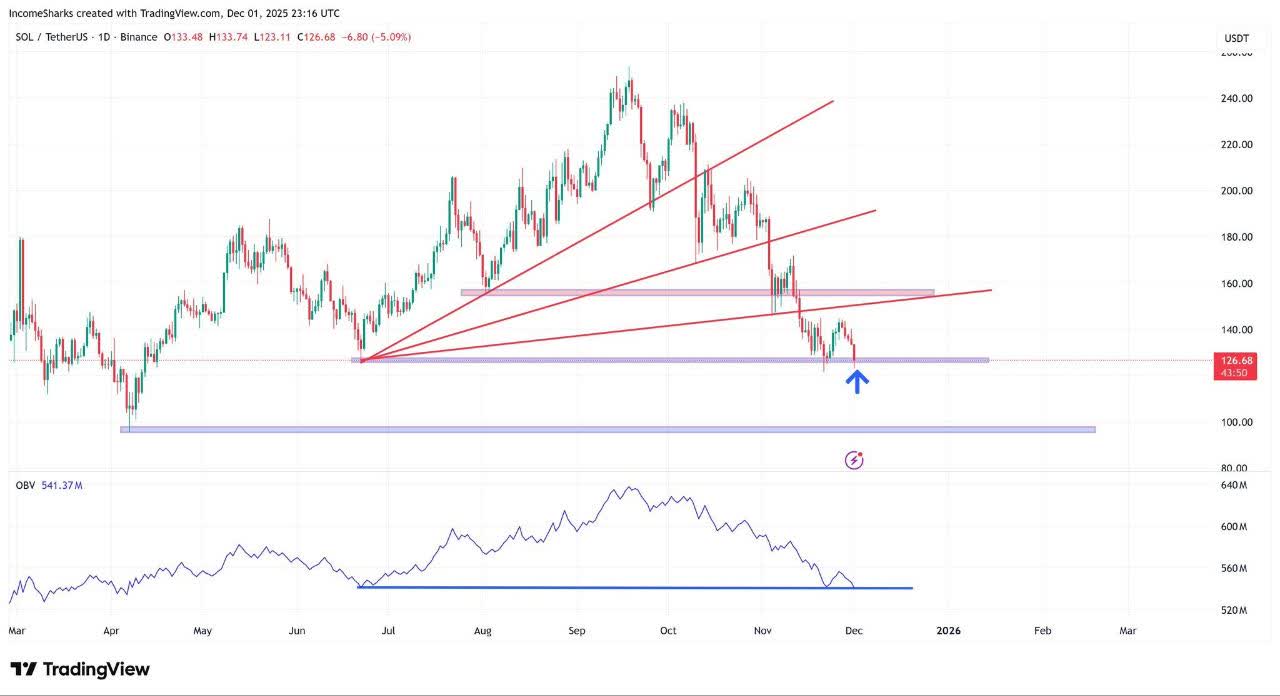Viewport: 1280px width, 696px height.
Task: Click the 240.00 price axis label
Action: pyautogui.click(x=1236, y=98)
